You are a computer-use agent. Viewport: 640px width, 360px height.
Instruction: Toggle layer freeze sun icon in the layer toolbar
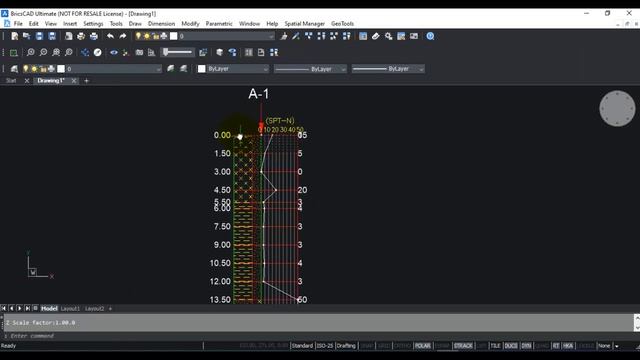(34, 69)
